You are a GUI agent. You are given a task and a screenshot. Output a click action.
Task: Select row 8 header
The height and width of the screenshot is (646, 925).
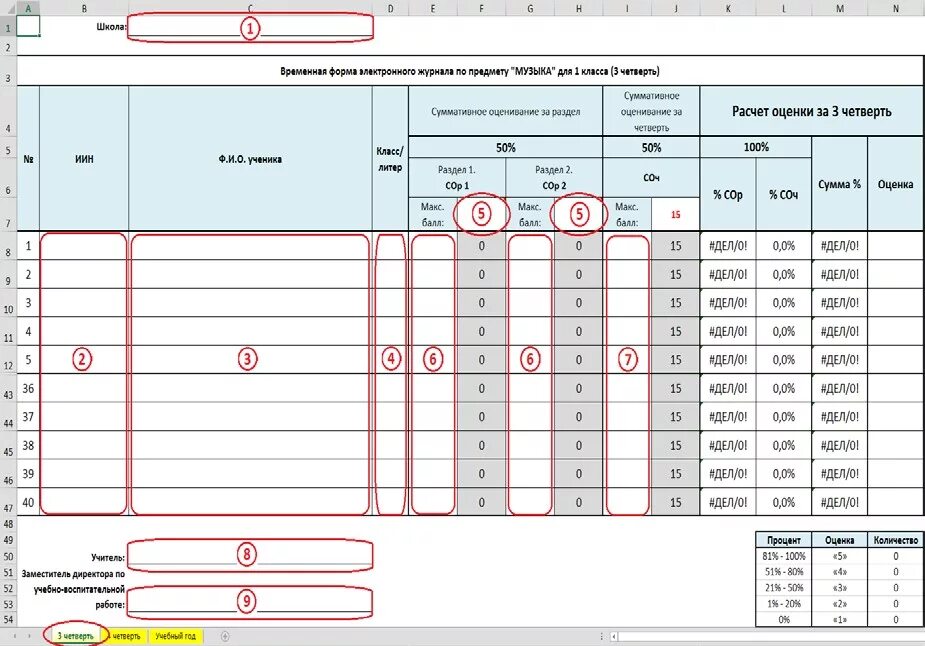click(8, 246)
